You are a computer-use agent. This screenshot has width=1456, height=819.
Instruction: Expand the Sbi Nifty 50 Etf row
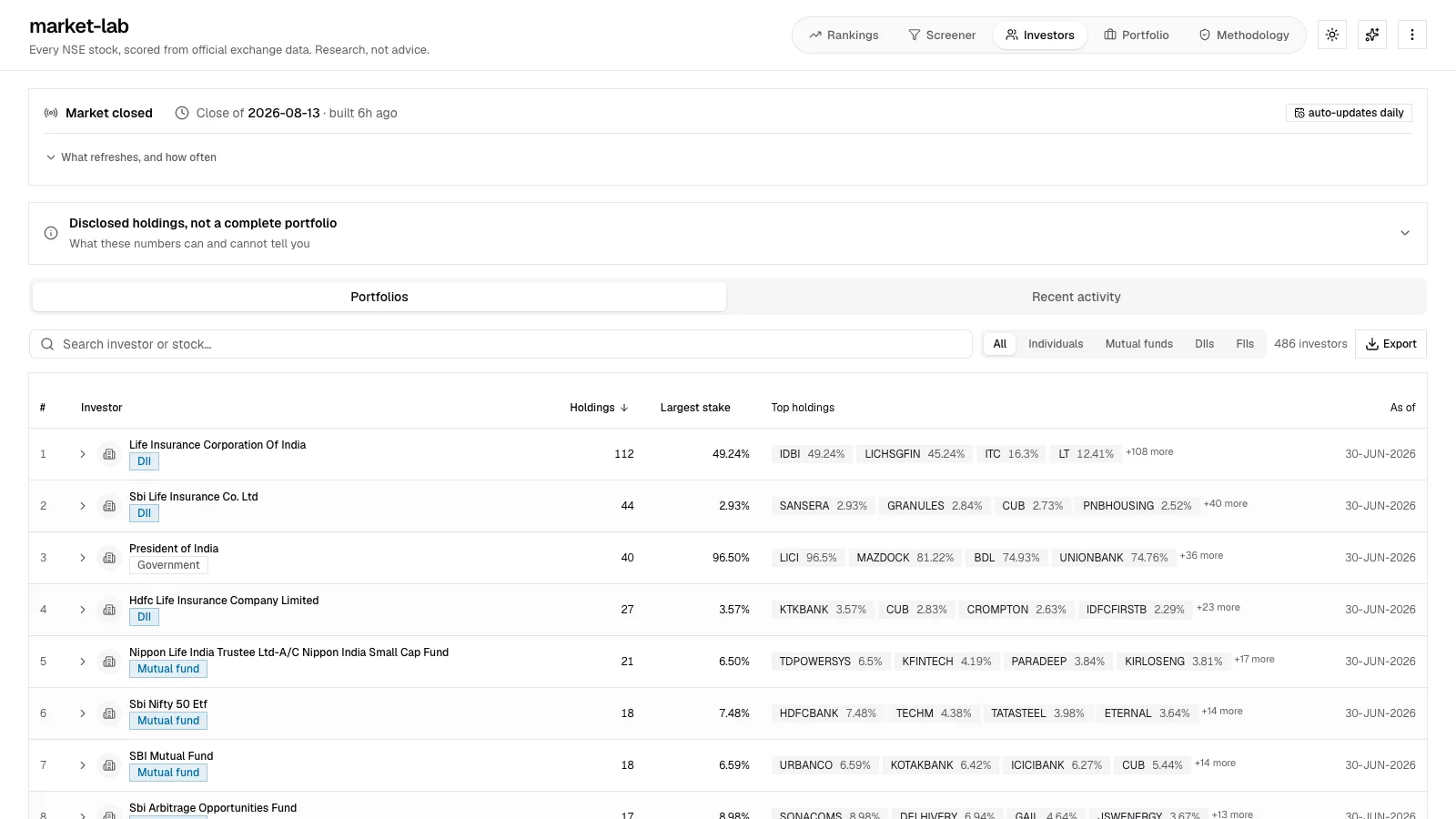82,713
